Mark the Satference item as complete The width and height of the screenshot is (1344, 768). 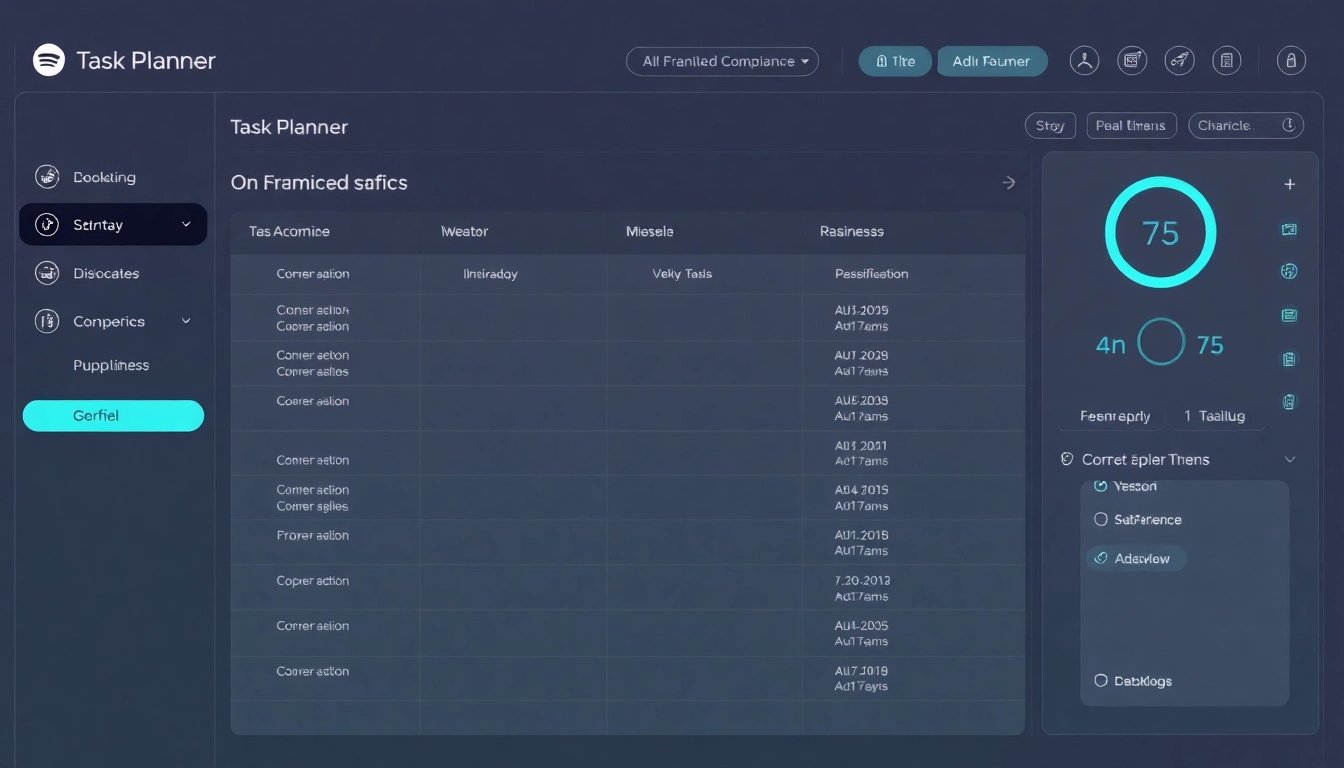coord(1101,519)
